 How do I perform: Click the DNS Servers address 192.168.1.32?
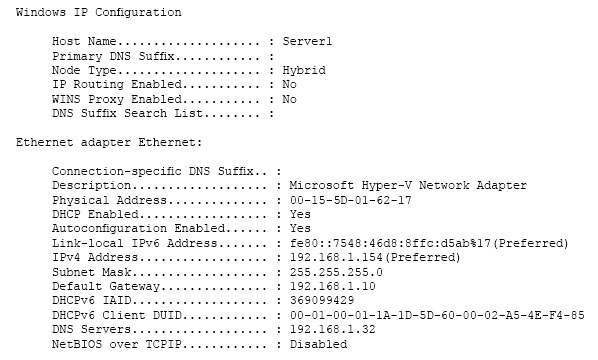coord(333,329)
